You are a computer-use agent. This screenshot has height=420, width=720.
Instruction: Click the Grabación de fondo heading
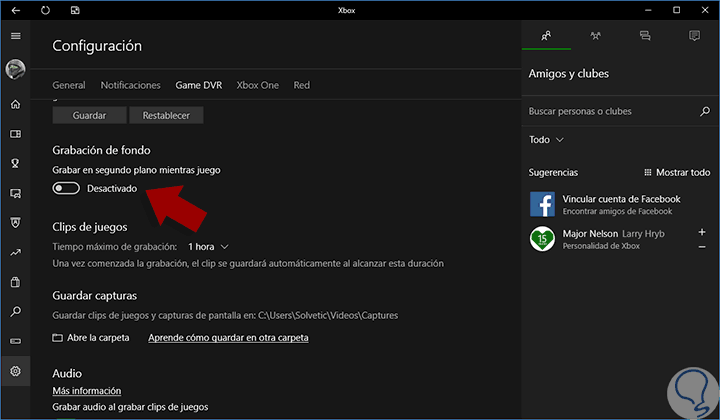[101, 150]
